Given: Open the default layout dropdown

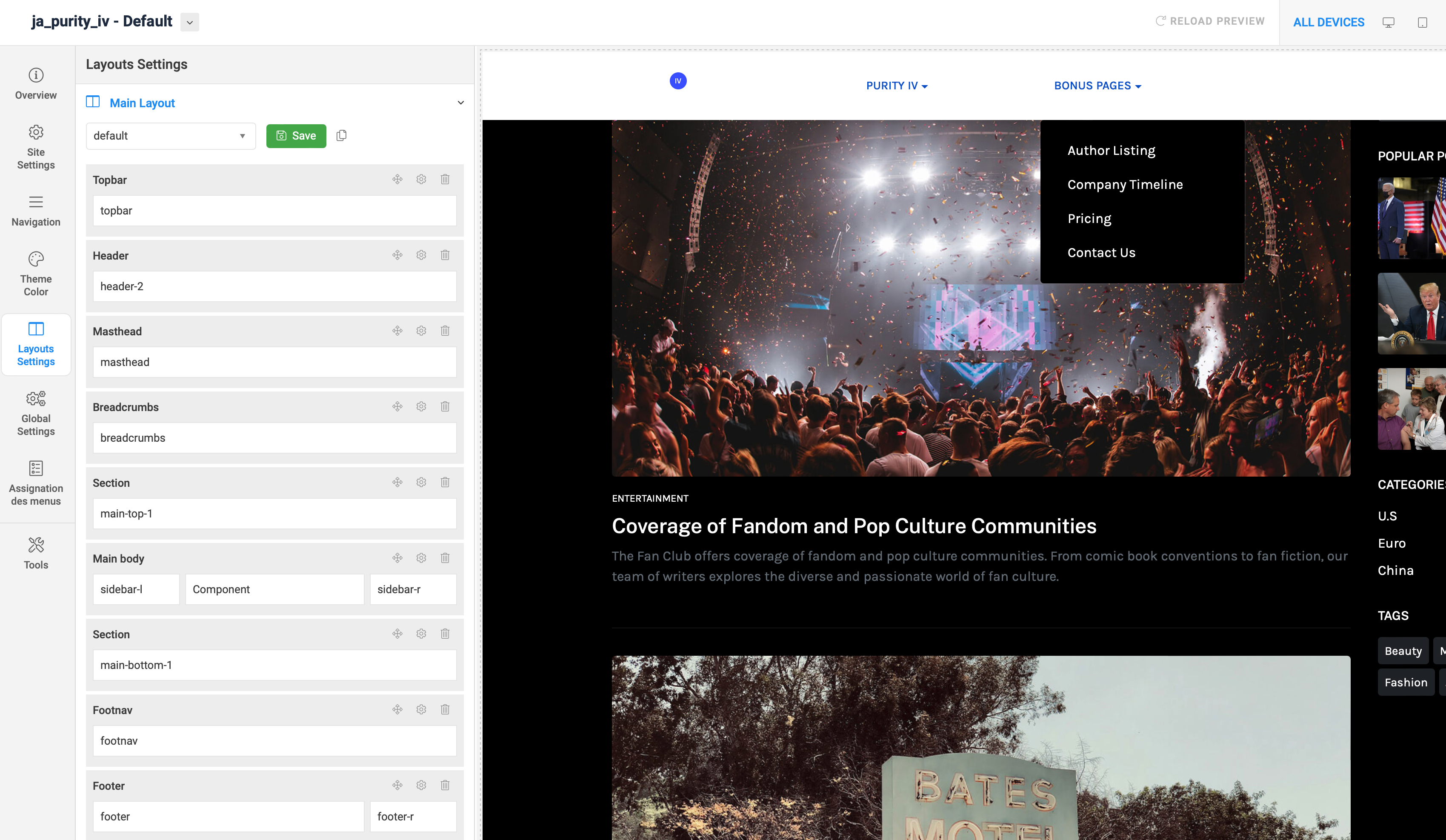Looking at the screenshot, I should pyautogui.click(x=170, y=136).
